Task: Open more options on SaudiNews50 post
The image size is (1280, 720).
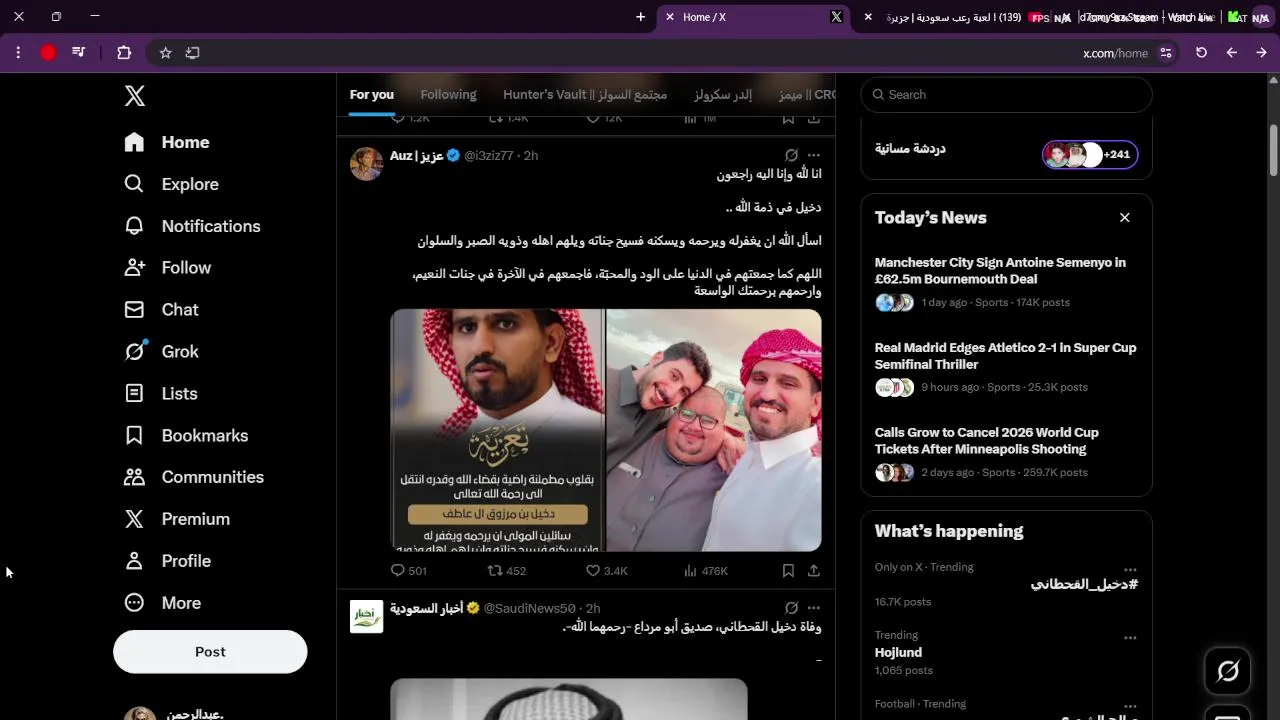Action: coord(814,608)
